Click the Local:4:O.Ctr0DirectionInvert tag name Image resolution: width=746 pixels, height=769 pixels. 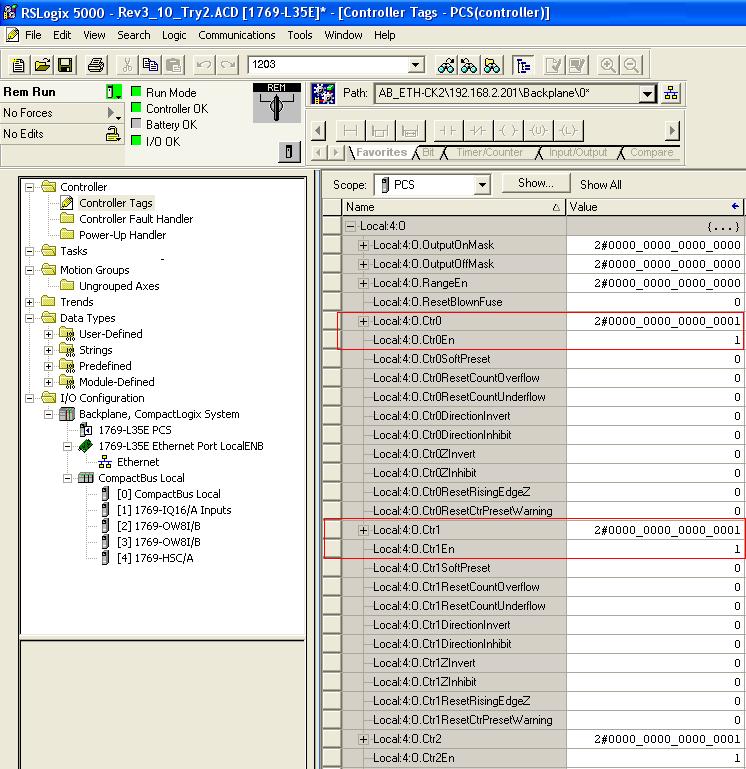pos(441,416)
